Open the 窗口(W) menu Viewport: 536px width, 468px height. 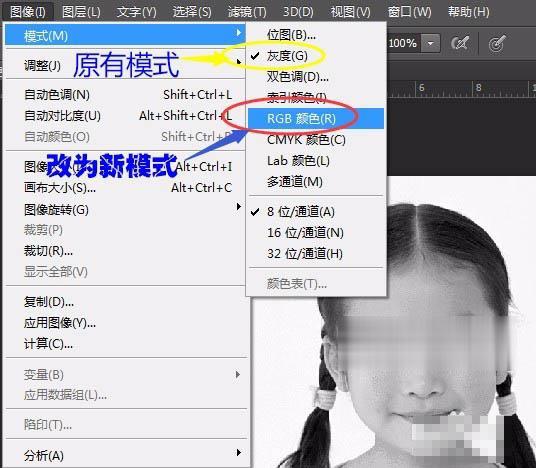pyautogui.click(x=409, y=12)
